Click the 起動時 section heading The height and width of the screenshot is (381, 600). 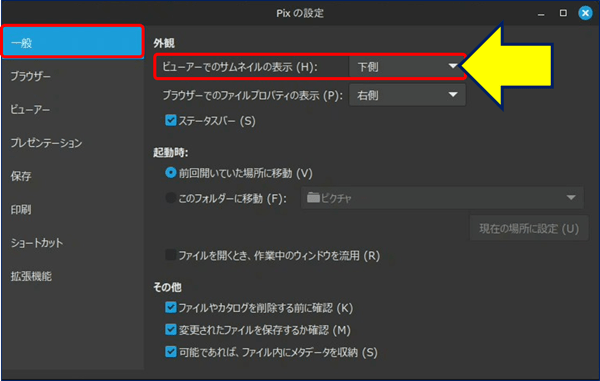point(171,153)
